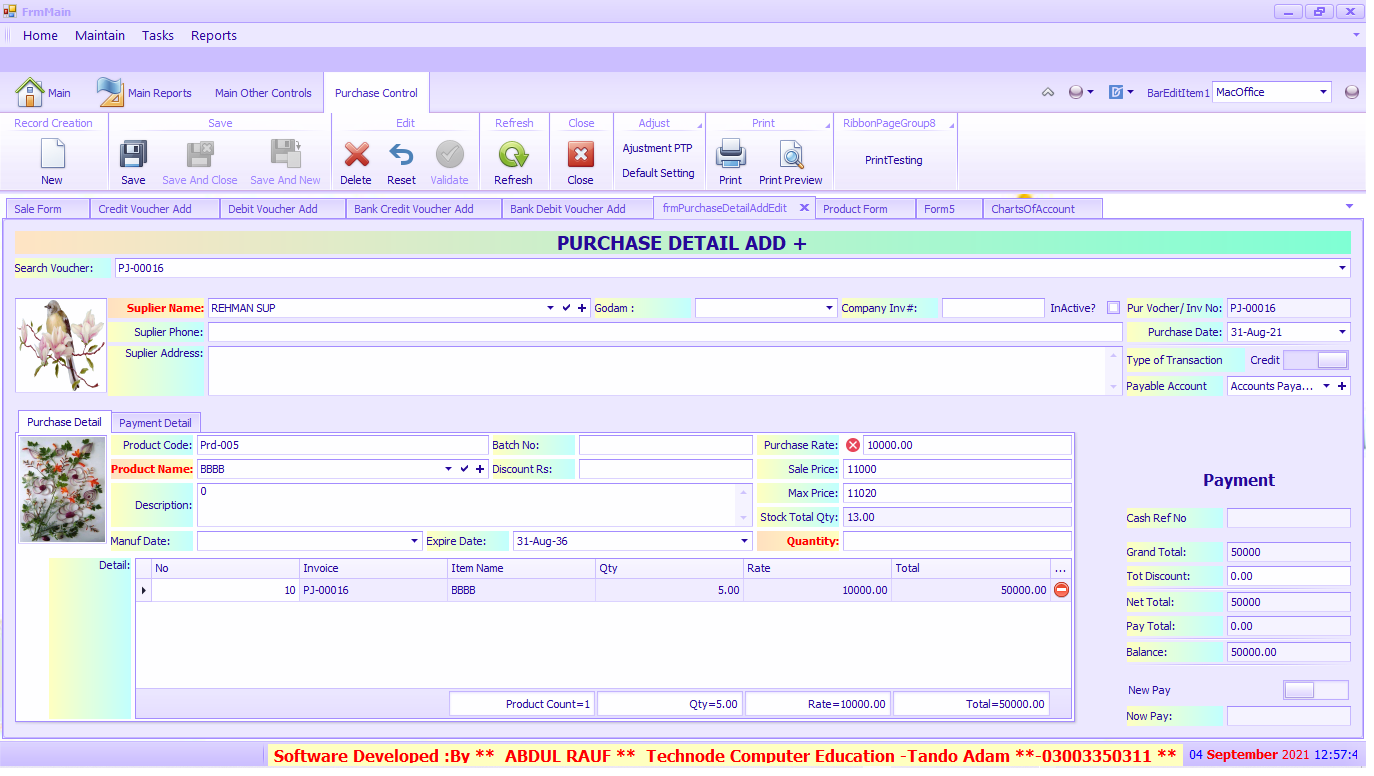
Task: Create a new record with the New icon
Action: (52, 154)
